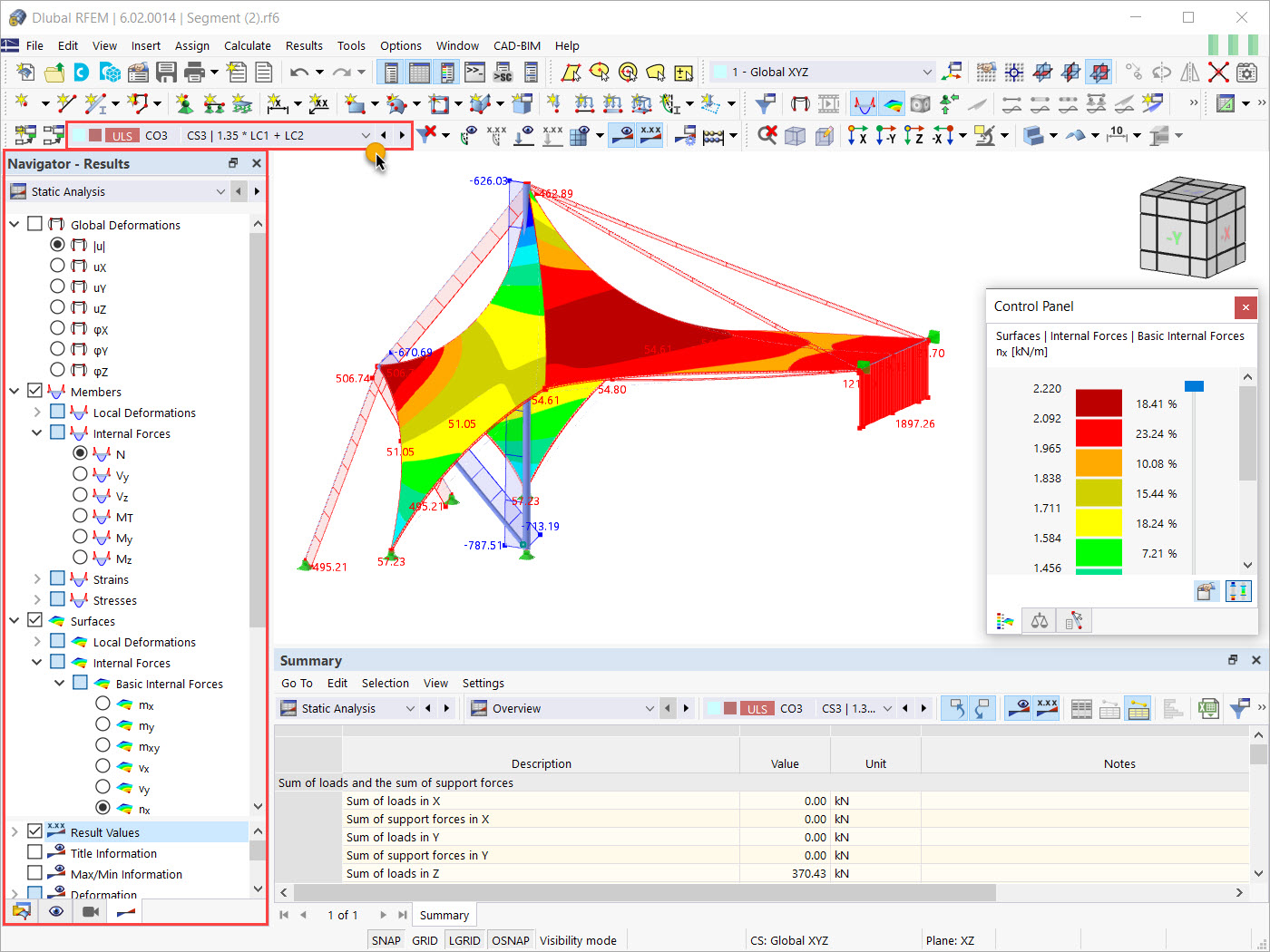
Task: Click the Save floppy disk icon
Action: tap(166, 72)
